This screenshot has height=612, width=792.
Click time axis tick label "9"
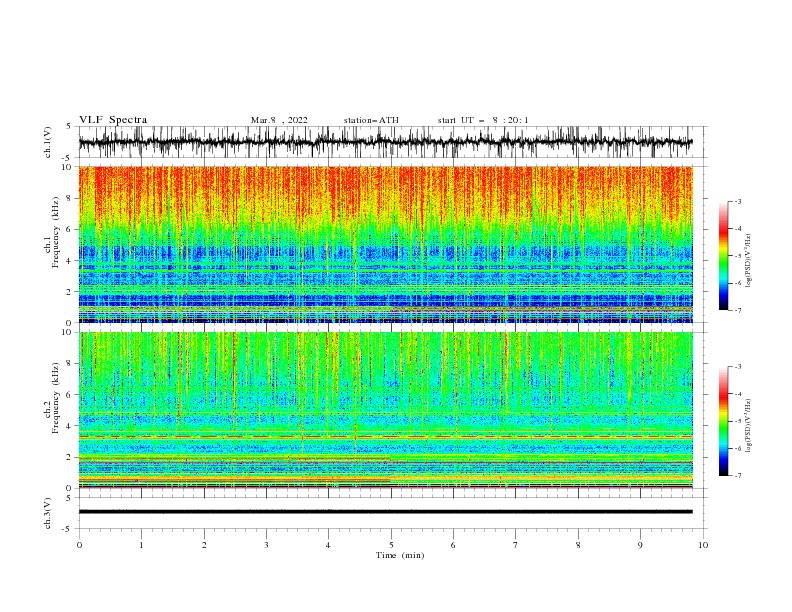[x=640, y=545]
